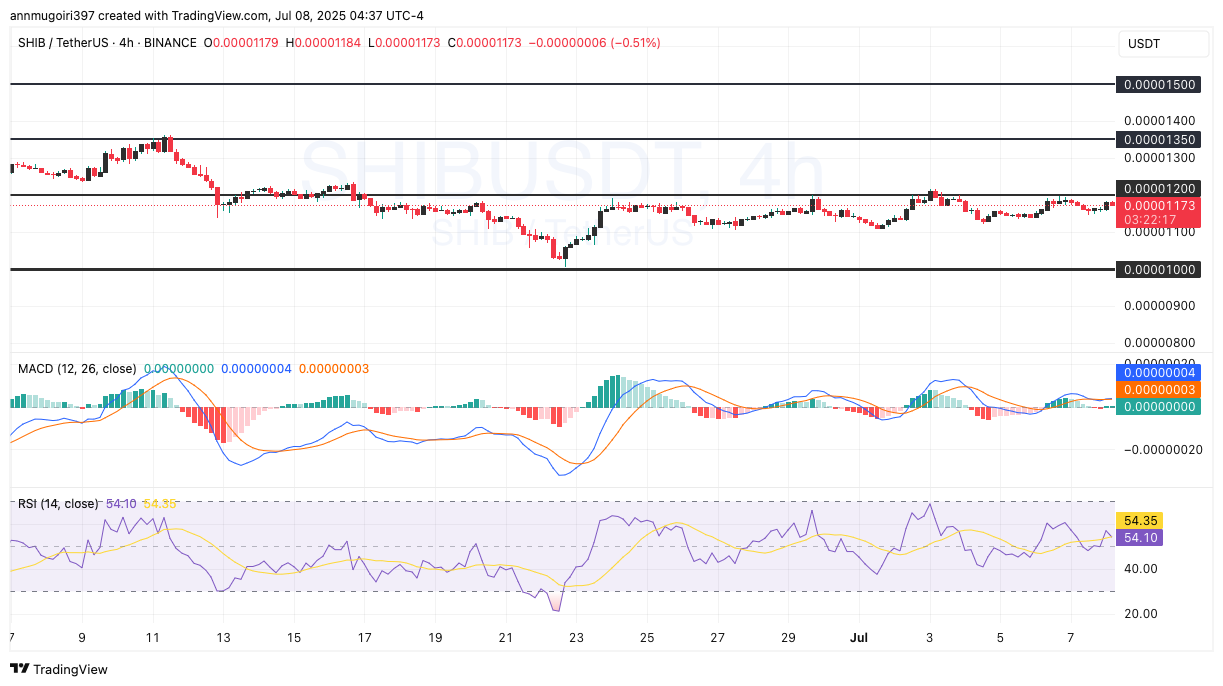This screenshot has width=1223, height=686.
Task: Click the 0.00001350 price level label
Action: click(x=1157, y=139)
